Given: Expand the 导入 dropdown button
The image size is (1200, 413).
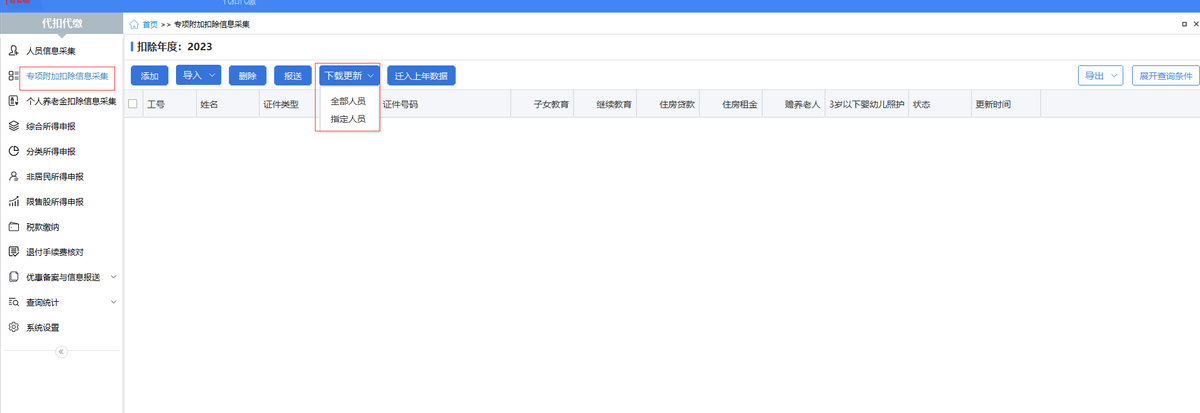Looking at the screenshot, I should pyautogui.click(x=198, y=75).
